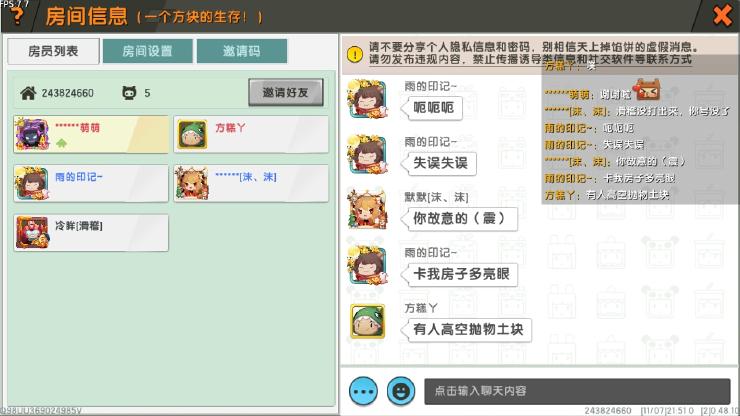The width and height of the screenshot is (740, 416).
Task: Click the chat input field
Action: (x=577, y=391)
